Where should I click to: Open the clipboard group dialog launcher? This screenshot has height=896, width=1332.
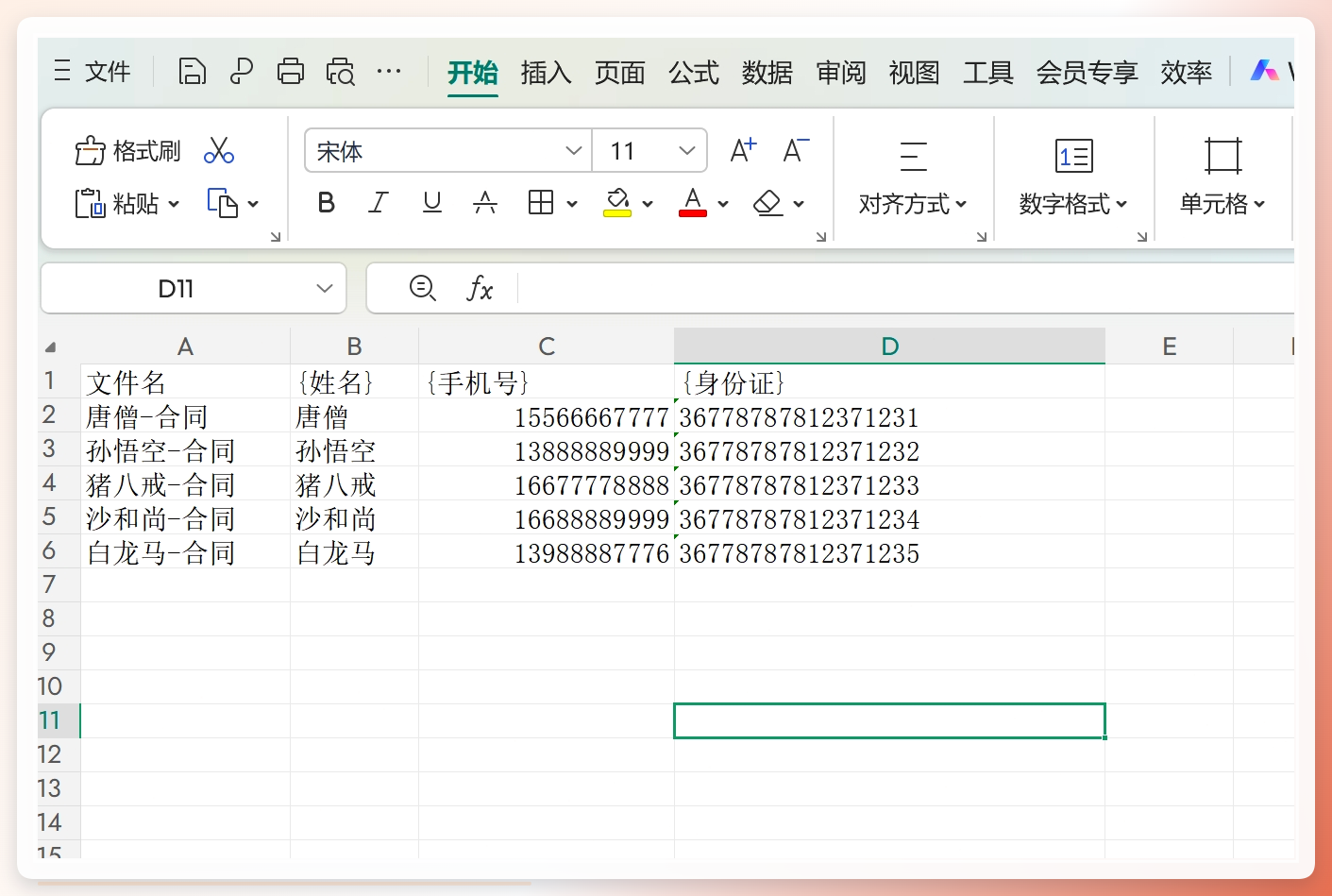click(x=276, y=237)
